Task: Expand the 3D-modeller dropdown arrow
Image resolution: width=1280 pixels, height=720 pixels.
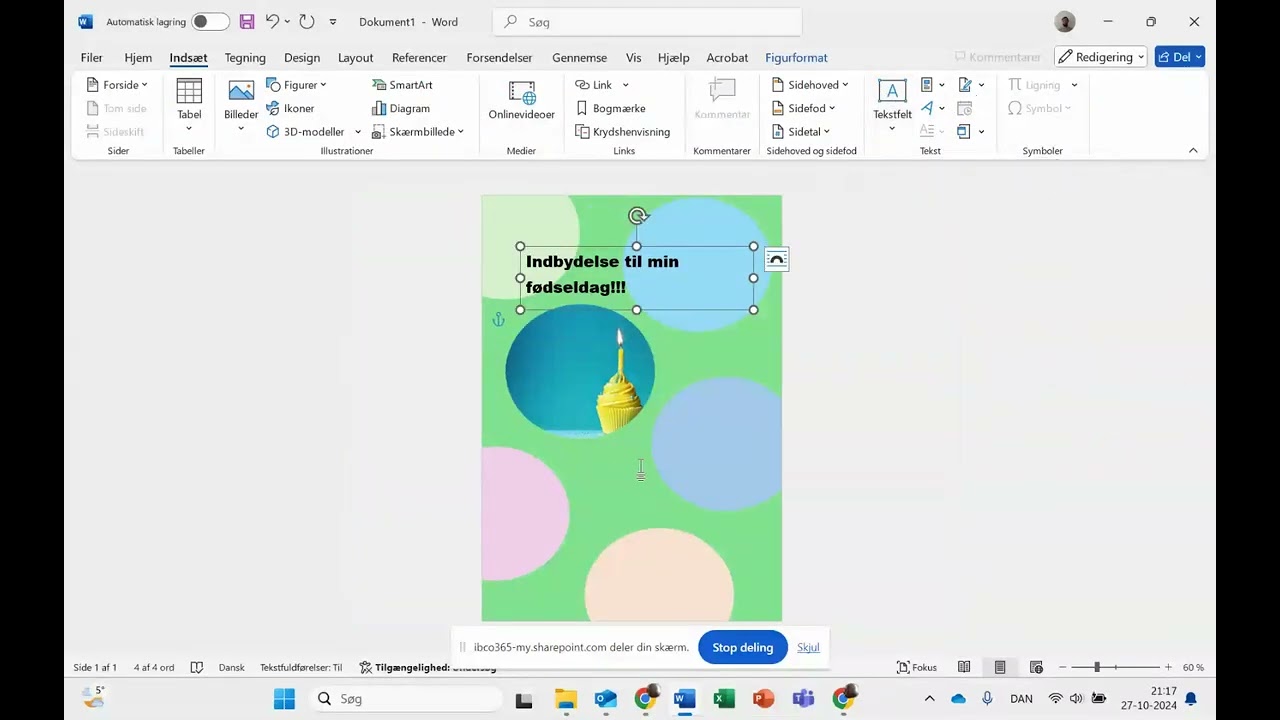Action: click(x=357, y=132)
